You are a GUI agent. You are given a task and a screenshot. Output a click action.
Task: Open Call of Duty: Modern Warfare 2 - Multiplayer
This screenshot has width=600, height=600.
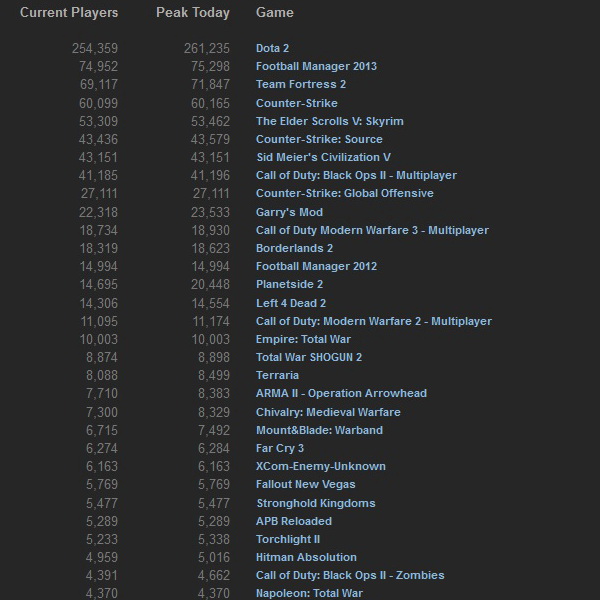[x=373, y=321]
